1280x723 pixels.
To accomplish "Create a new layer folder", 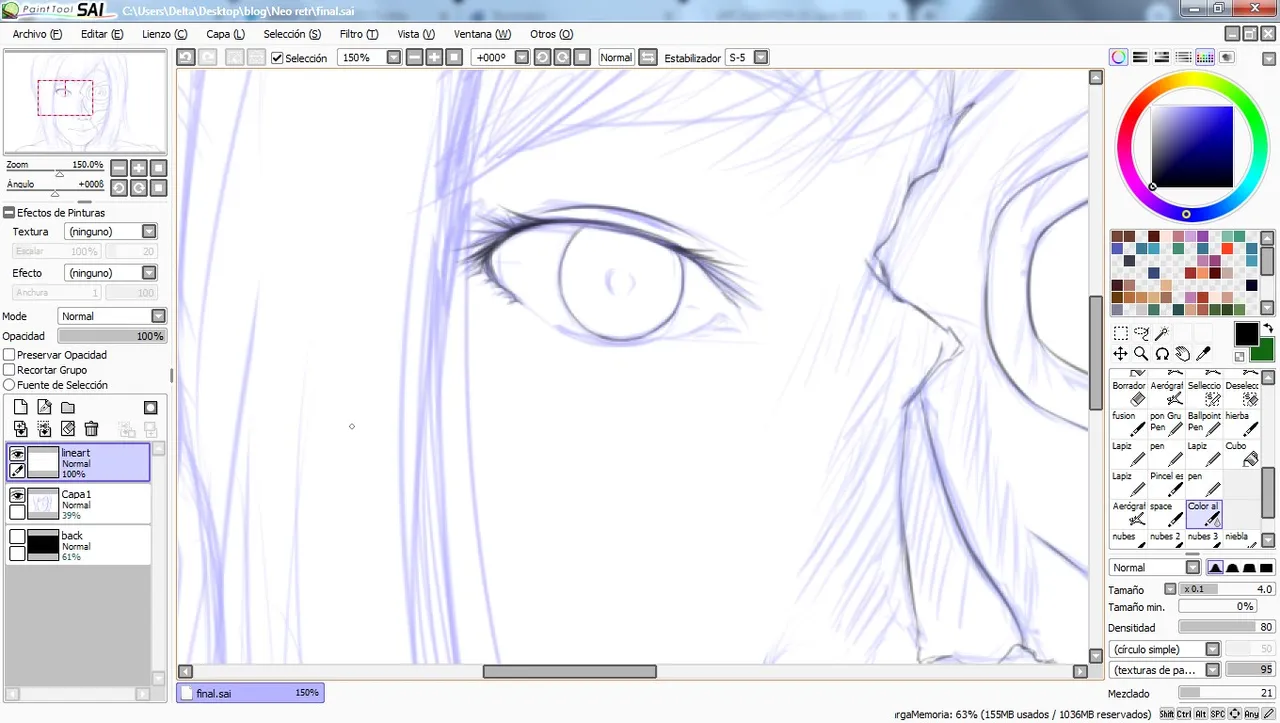I will pyautogui.click(x=68, y=407).
